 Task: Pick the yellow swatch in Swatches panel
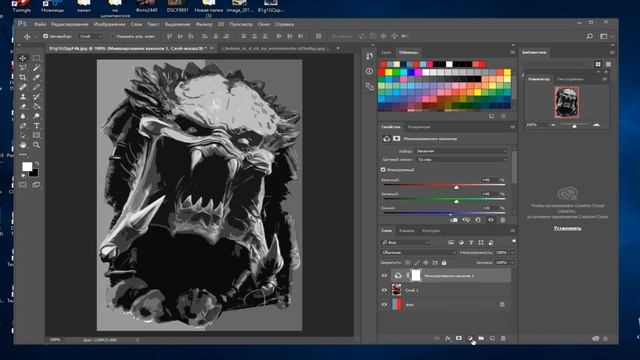tap(389, 72)
